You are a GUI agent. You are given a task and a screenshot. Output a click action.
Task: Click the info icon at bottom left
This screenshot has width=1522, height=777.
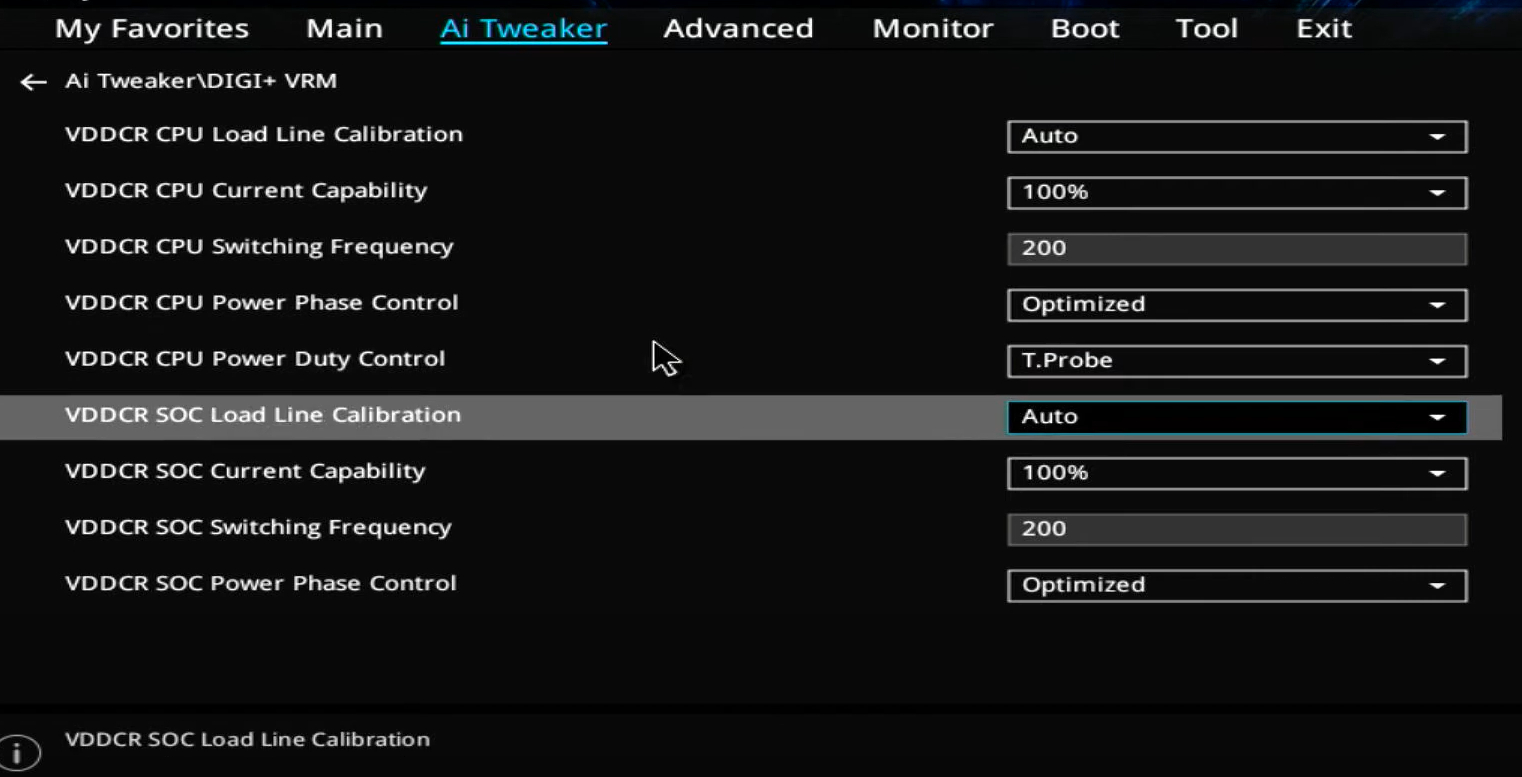(x=19, y=752)
